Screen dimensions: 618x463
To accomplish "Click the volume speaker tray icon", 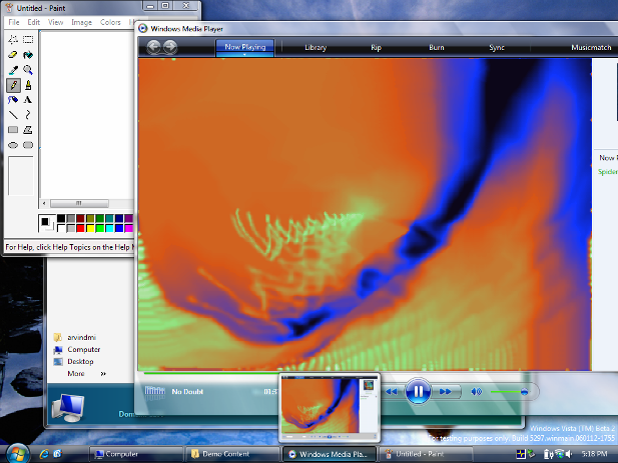I will click(569, 454).
